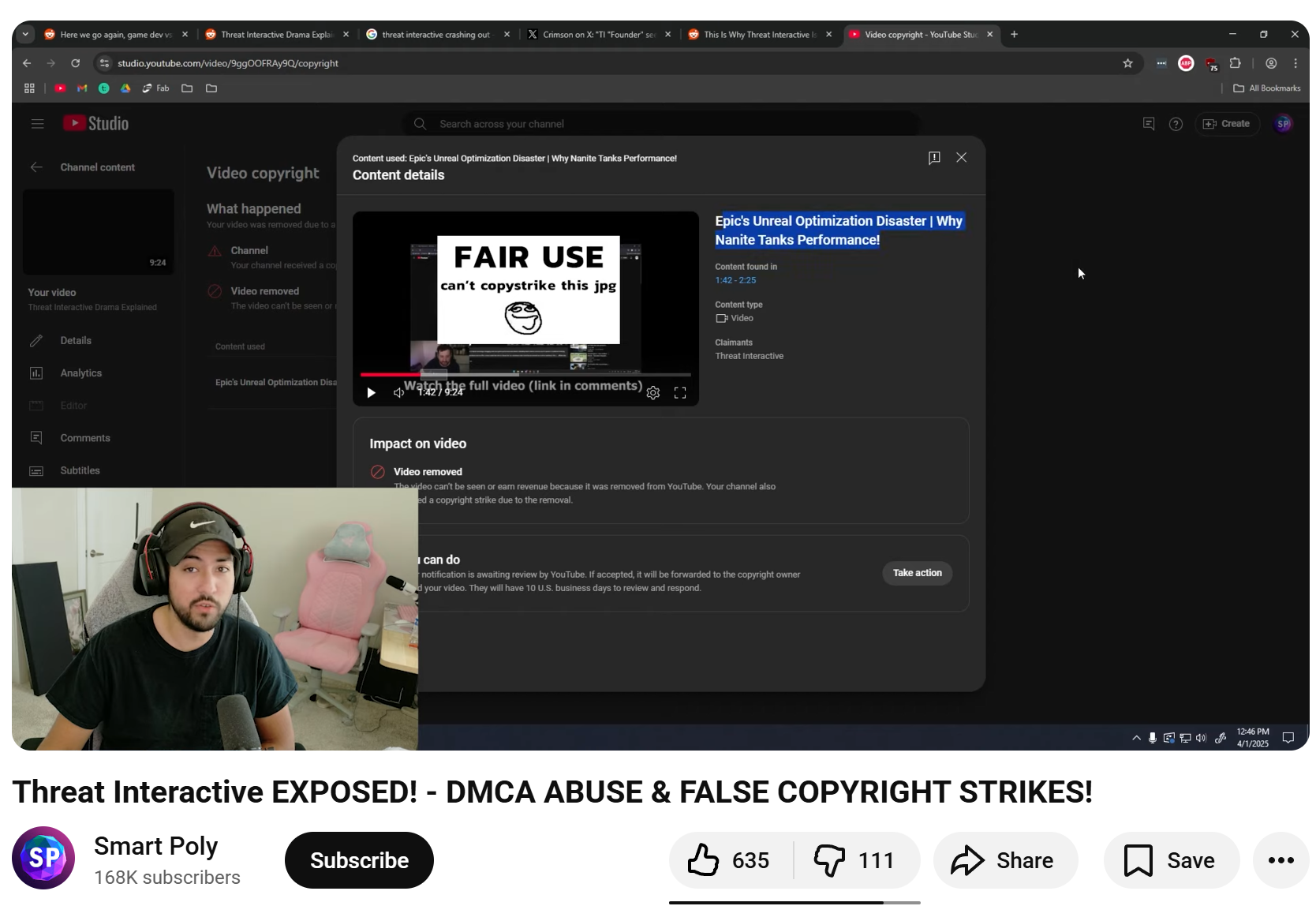Enter fullscreen on the preview player
The width and height of the screenshot is (1316, 906).
(x=680, y=392)
